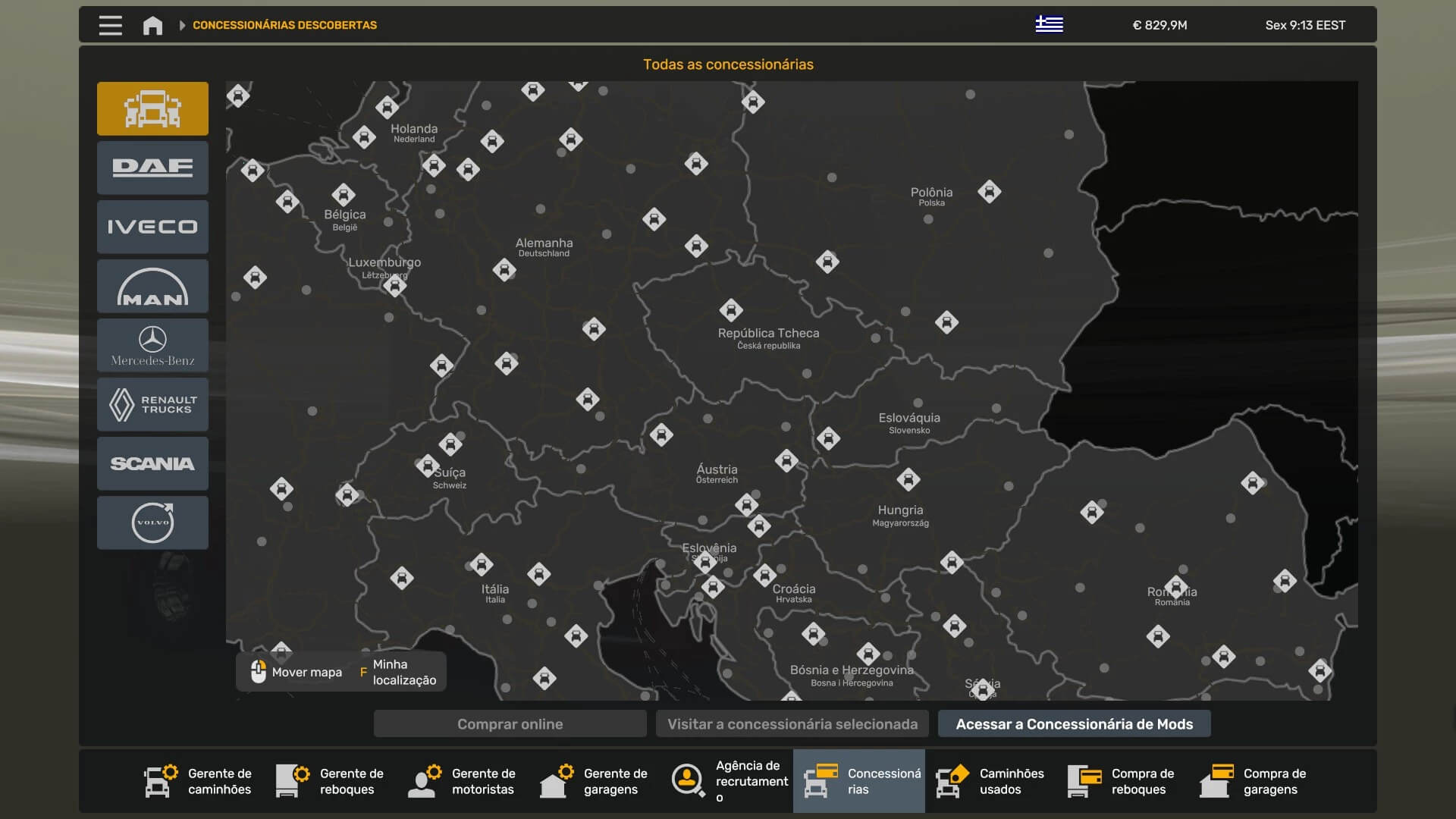Filter dealers by Renault Trucks brand
1456x819 pixels.
152,404
